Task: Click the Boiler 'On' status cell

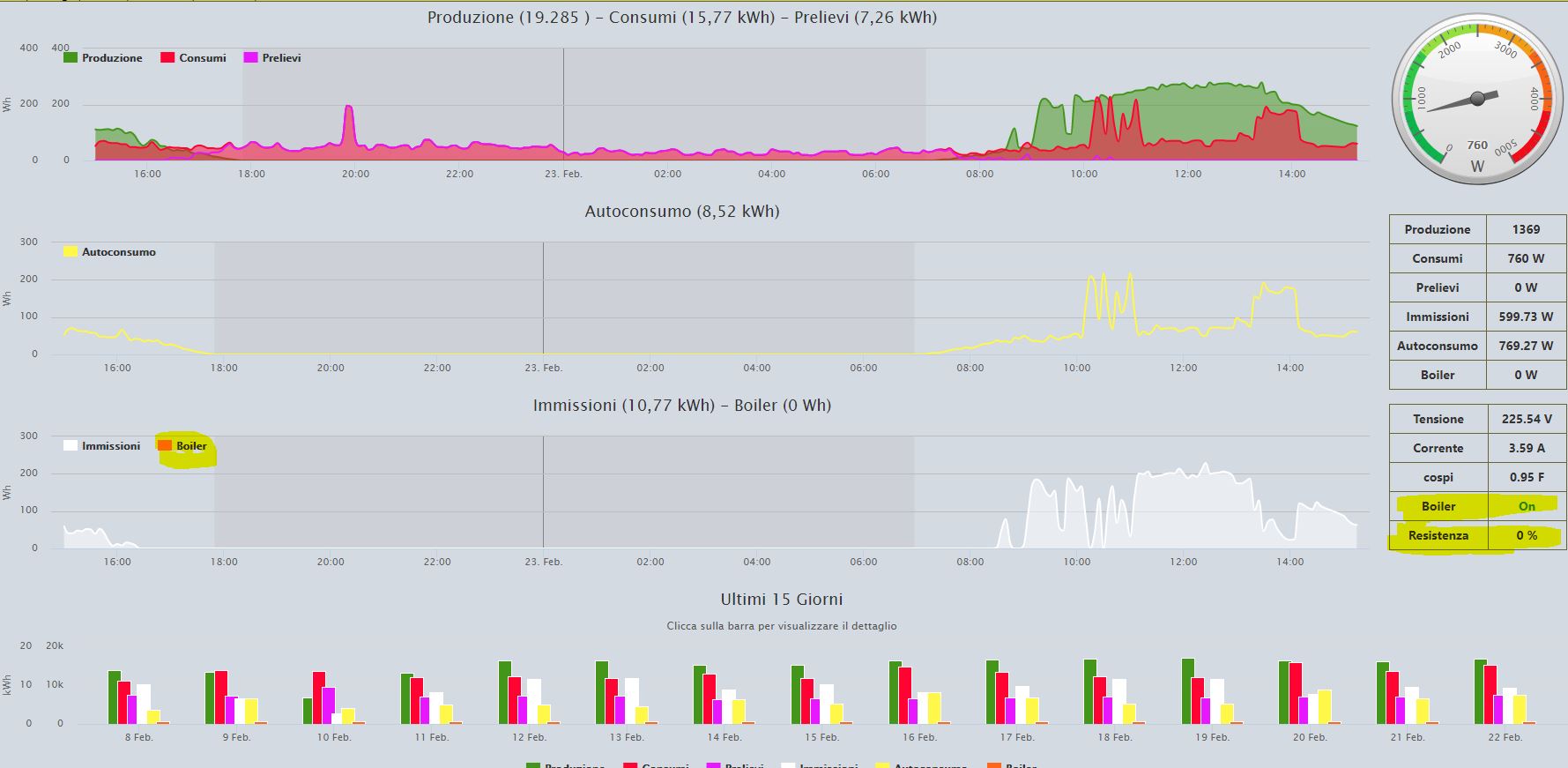Action: tap(1527, 506)
